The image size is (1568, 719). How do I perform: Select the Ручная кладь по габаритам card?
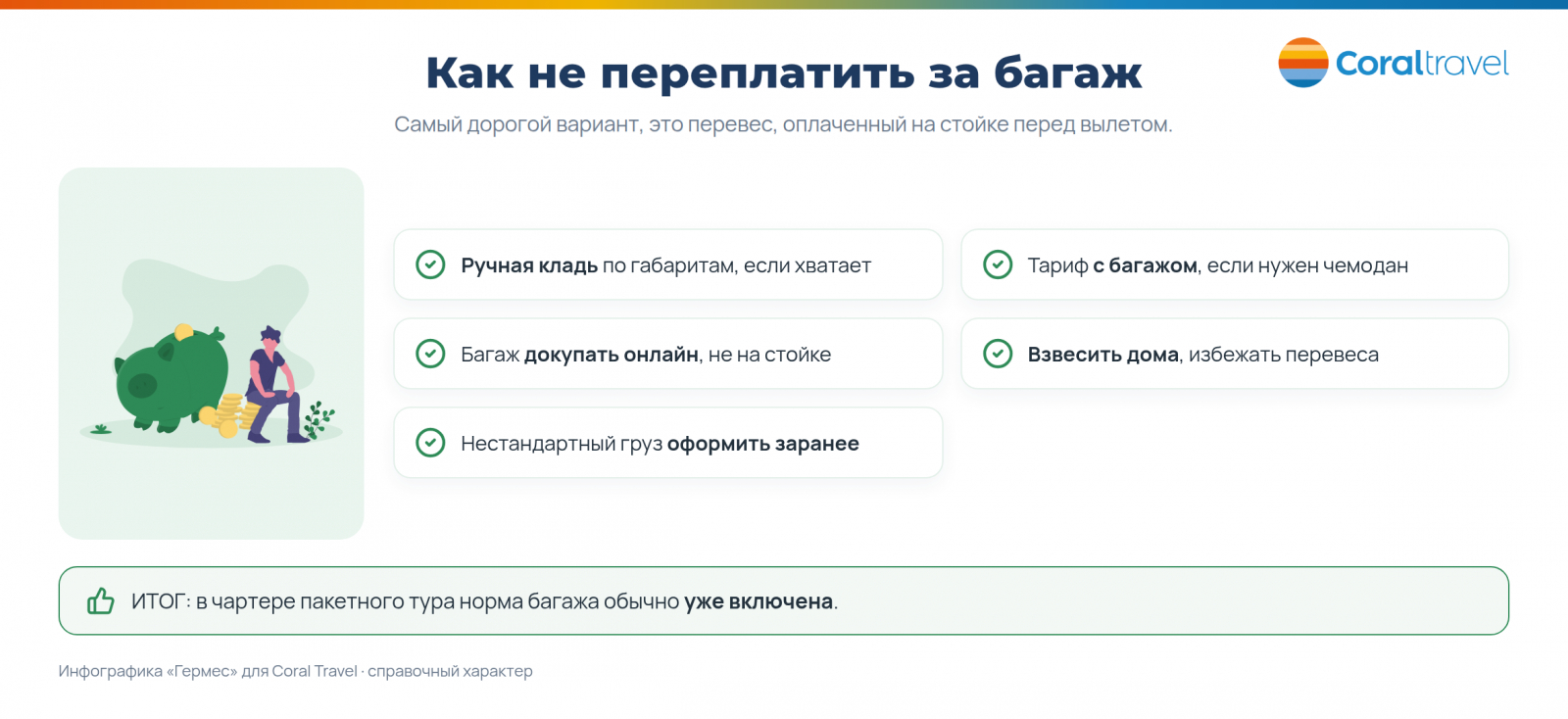(668, 264)
